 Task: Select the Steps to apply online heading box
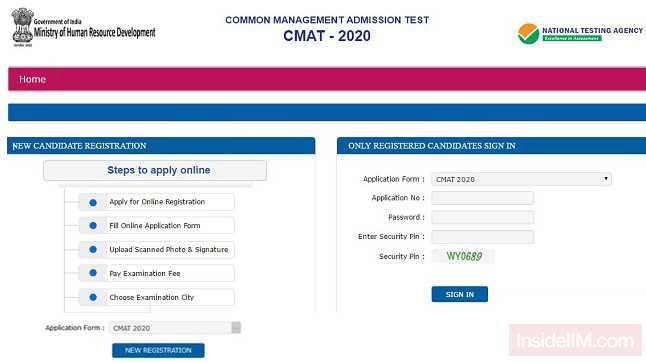155,170
